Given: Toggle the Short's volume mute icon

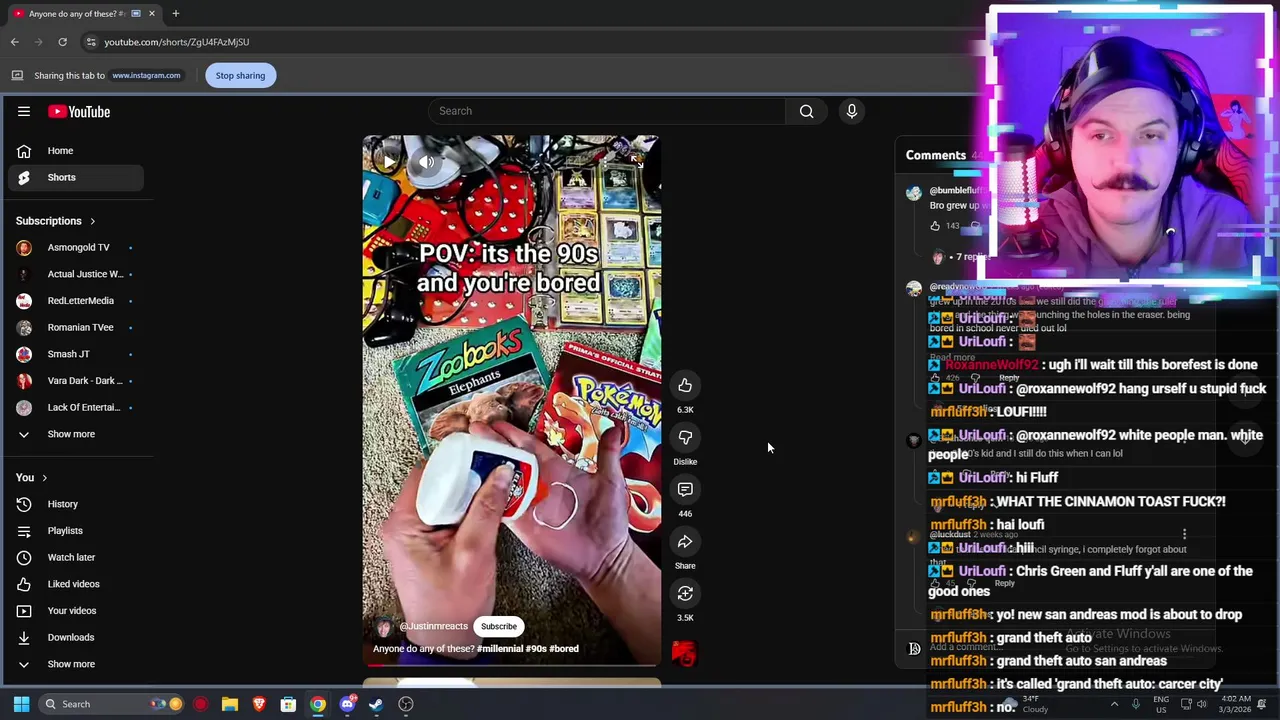Looking at the screenshot, I should click(x=427, y=162).
